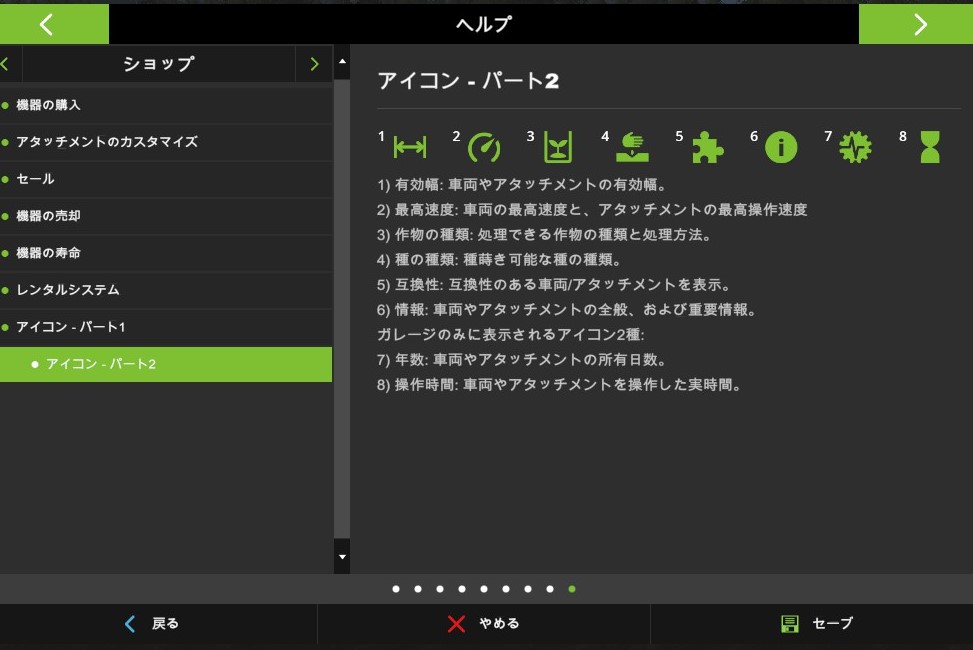Image resolution: width=973 pixels, height=650 pixels.
Task: Click the 最高速度 description line
Action: pos(592,210)
